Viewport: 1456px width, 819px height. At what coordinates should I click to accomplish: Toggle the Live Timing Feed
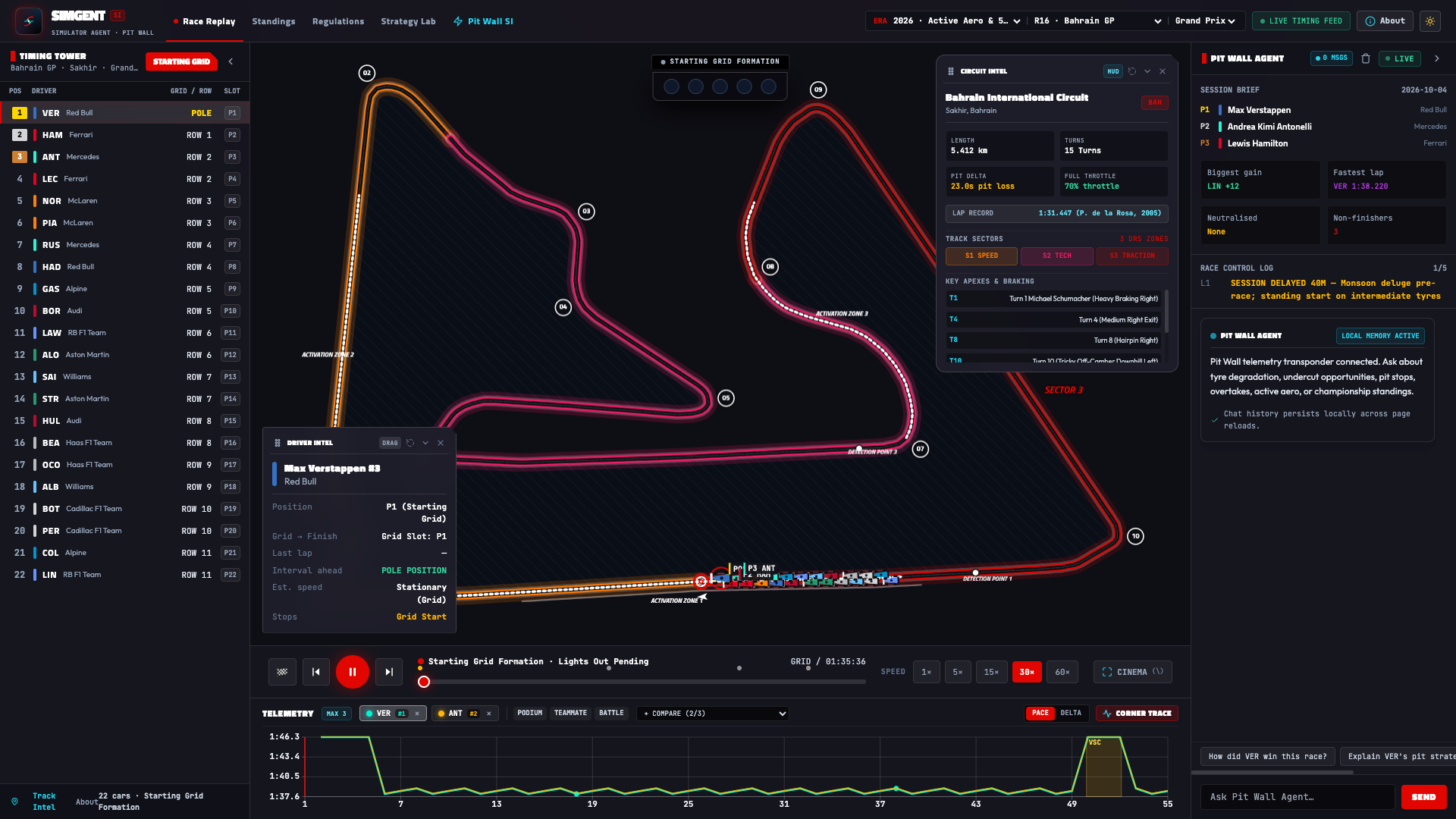coord(1301,21)
